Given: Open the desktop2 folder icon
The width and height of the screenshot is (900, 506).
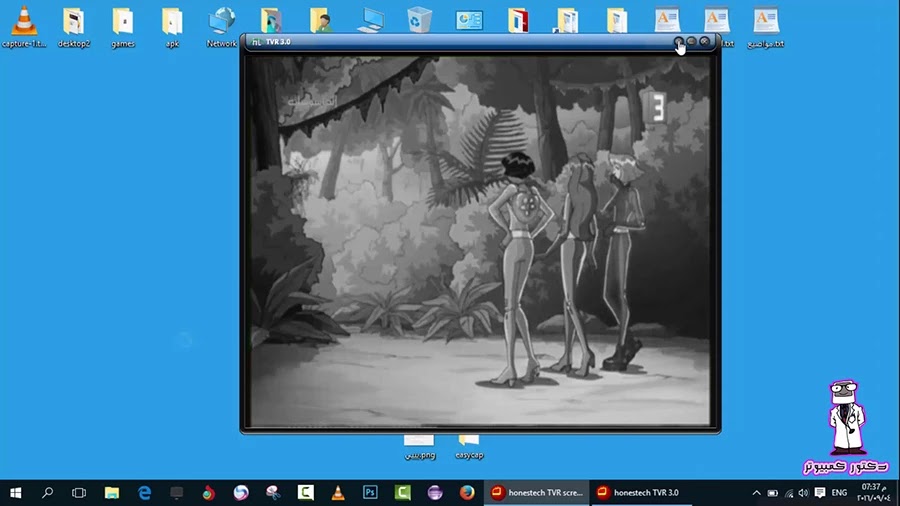Looking at the screenshot, I should pyautogui.click(x=74, y=26).
